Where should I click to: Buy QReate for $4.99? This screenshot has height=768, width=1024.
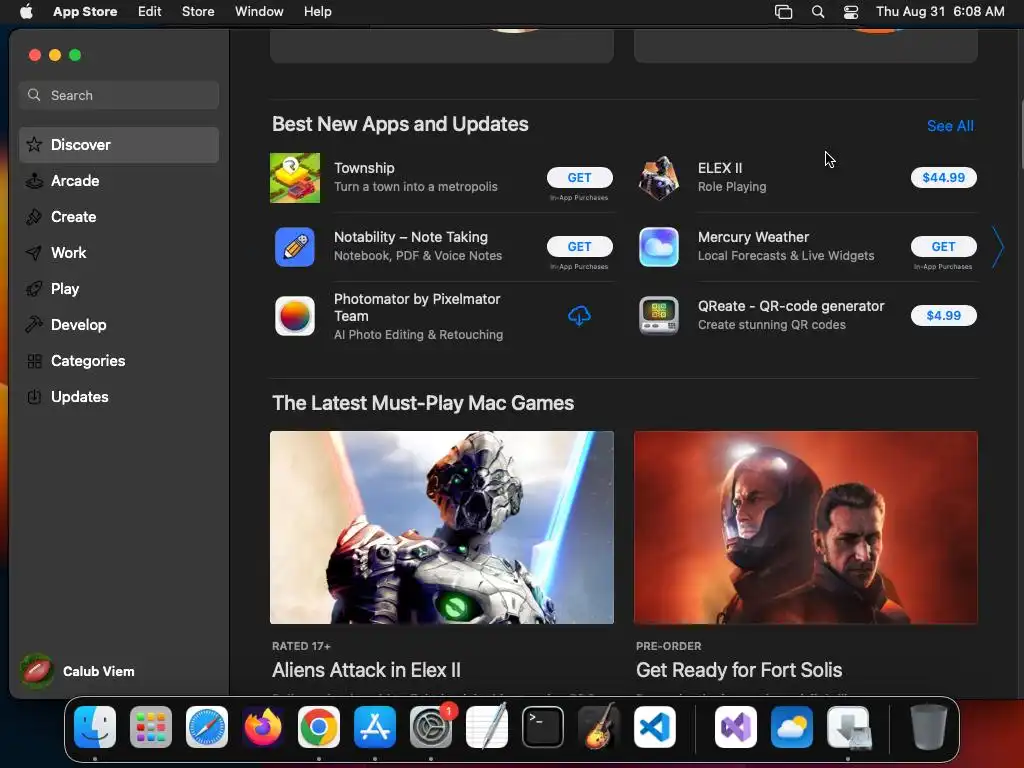943,315
